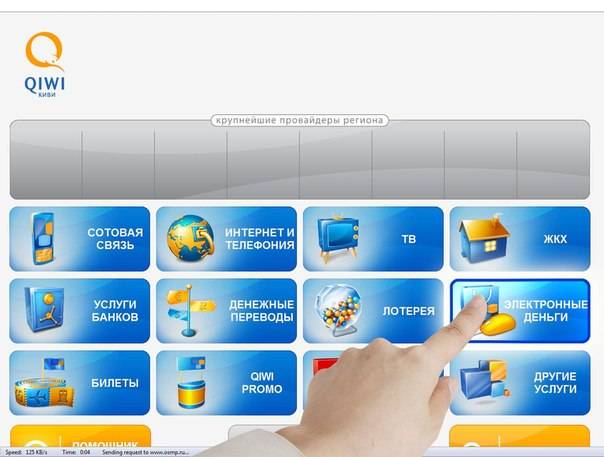Click 'крупнейшие провайдеры региона' label
This screenshot has height=457, width=604.
click(x=299, y=121)
